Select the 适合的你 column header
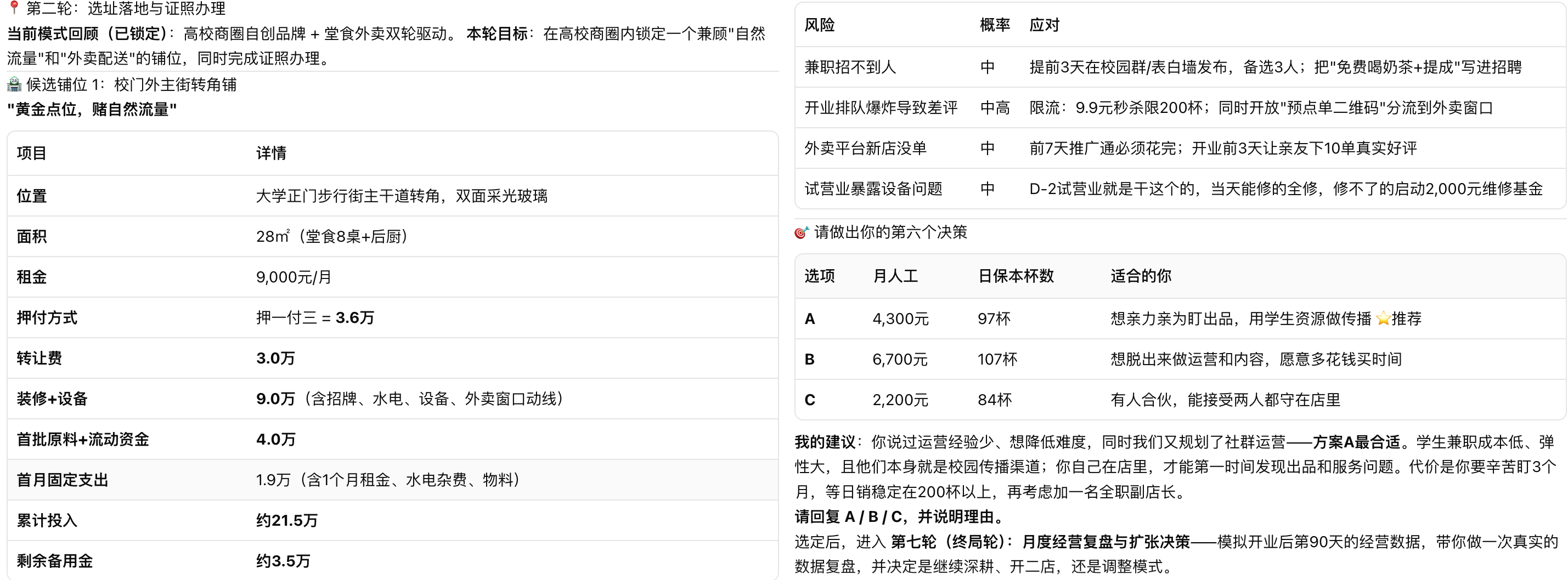 coord(1141,276)
